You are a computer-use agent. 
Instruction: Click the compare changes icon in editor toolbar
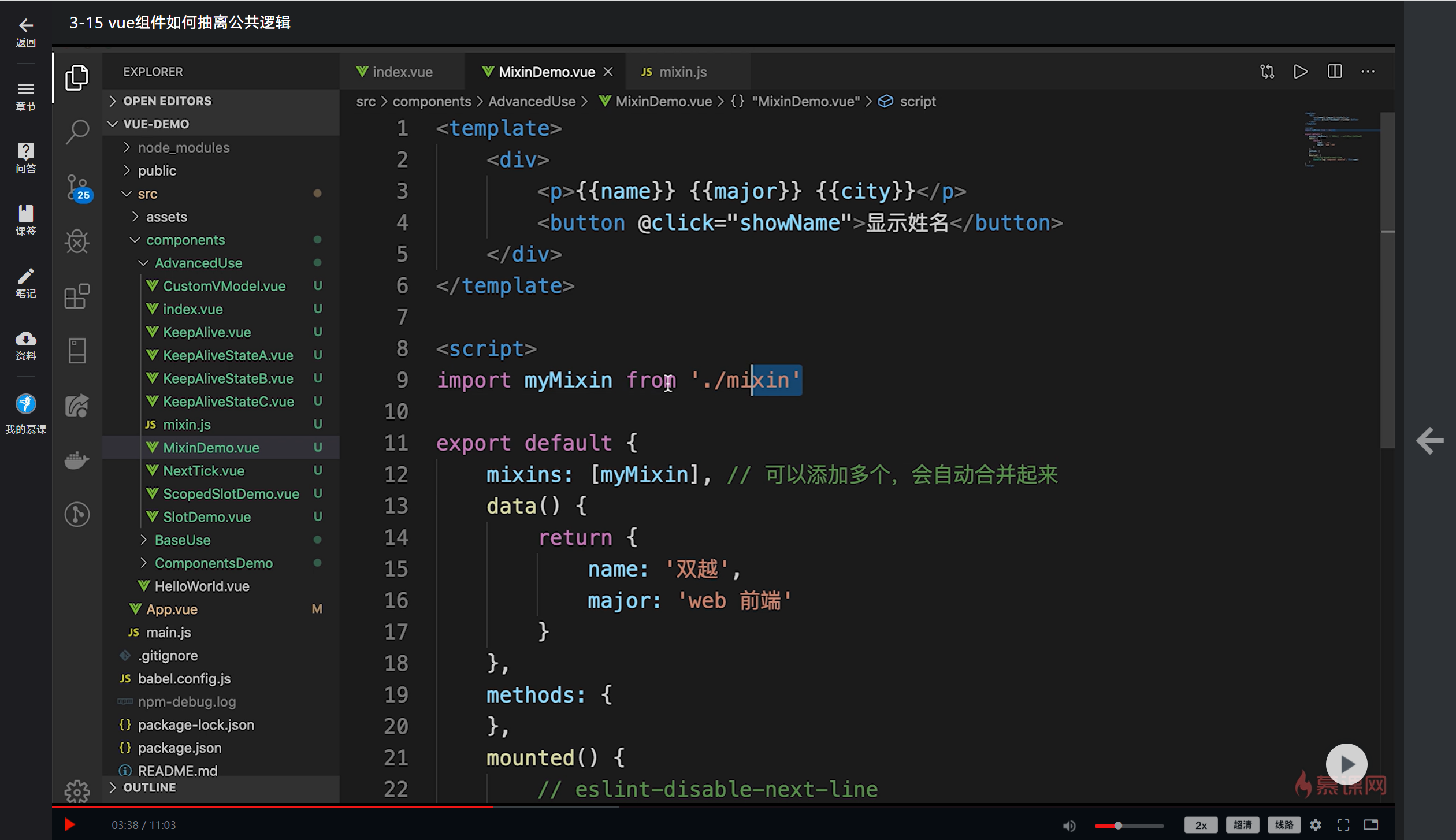[1267, 72]
